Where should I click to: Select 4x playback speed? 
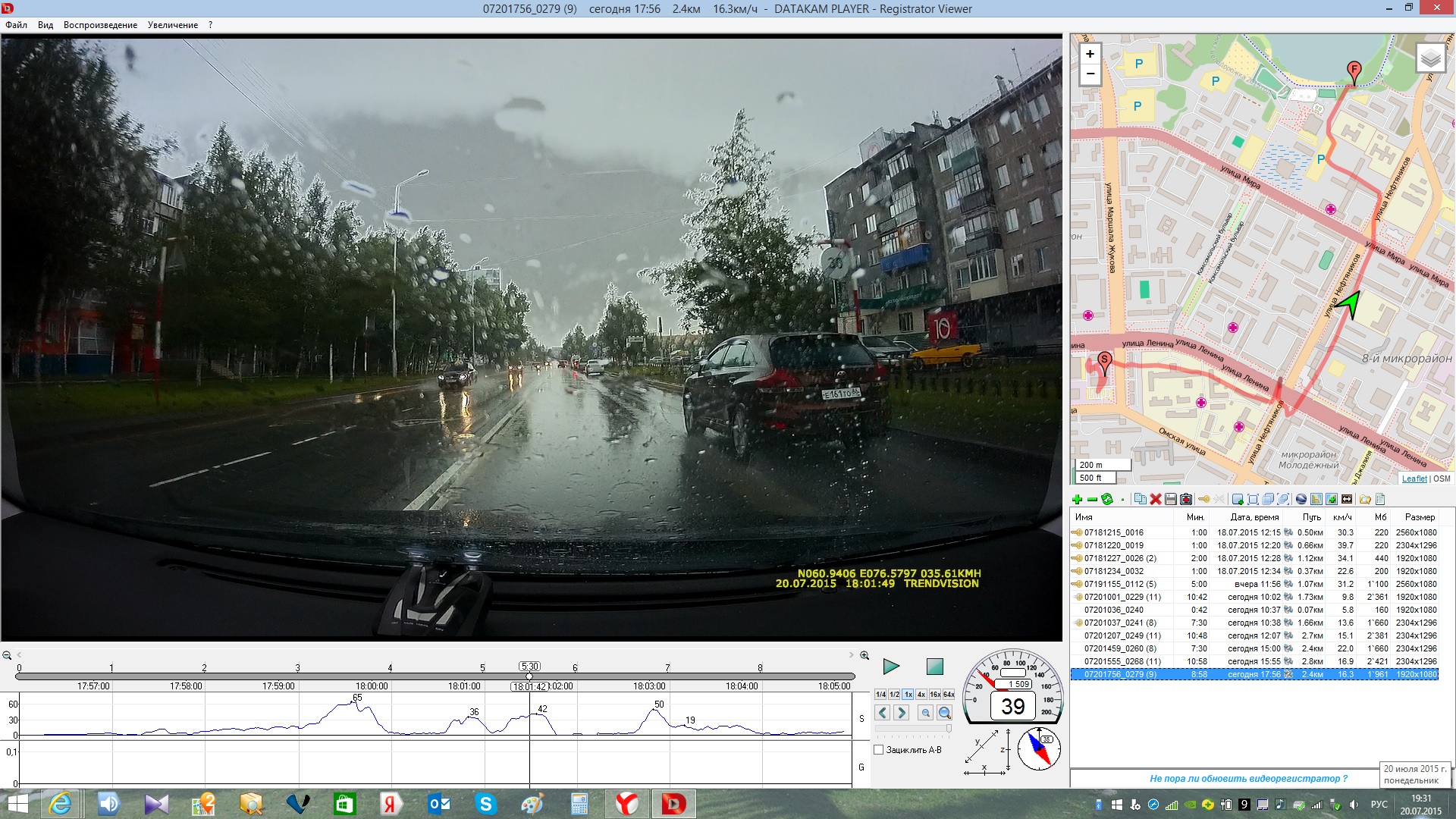pyautogui.click(x=921, y=695)
